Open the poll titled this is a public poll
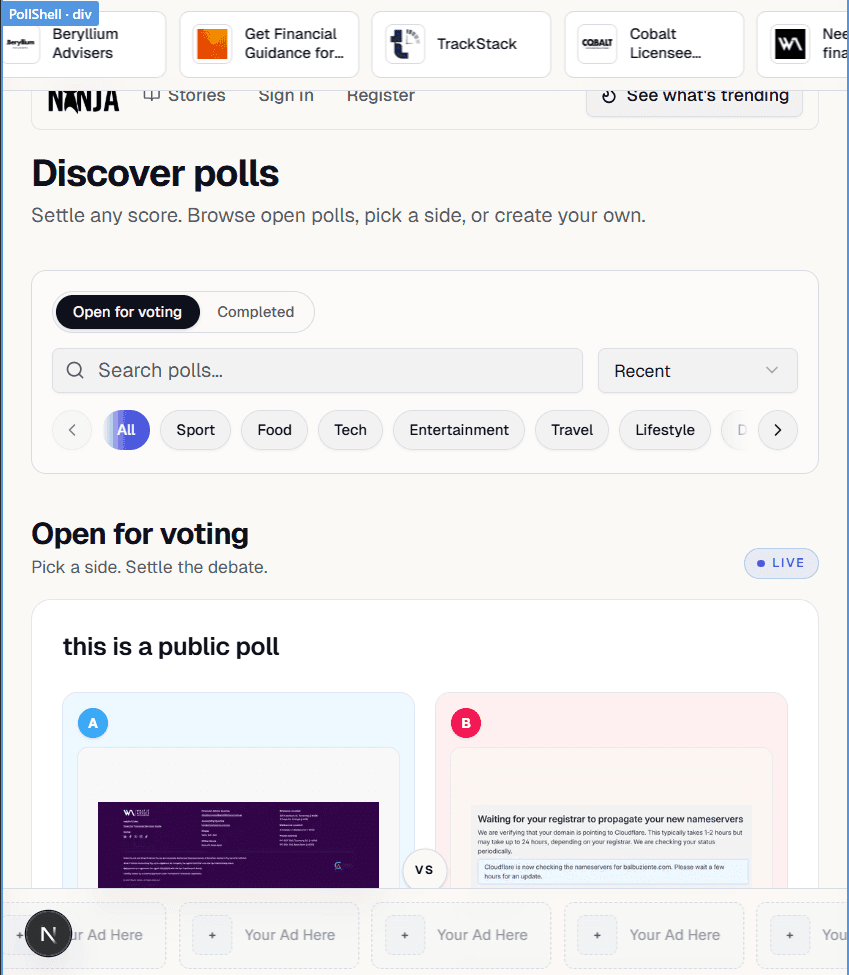The image size is (849, 975). 171,646
